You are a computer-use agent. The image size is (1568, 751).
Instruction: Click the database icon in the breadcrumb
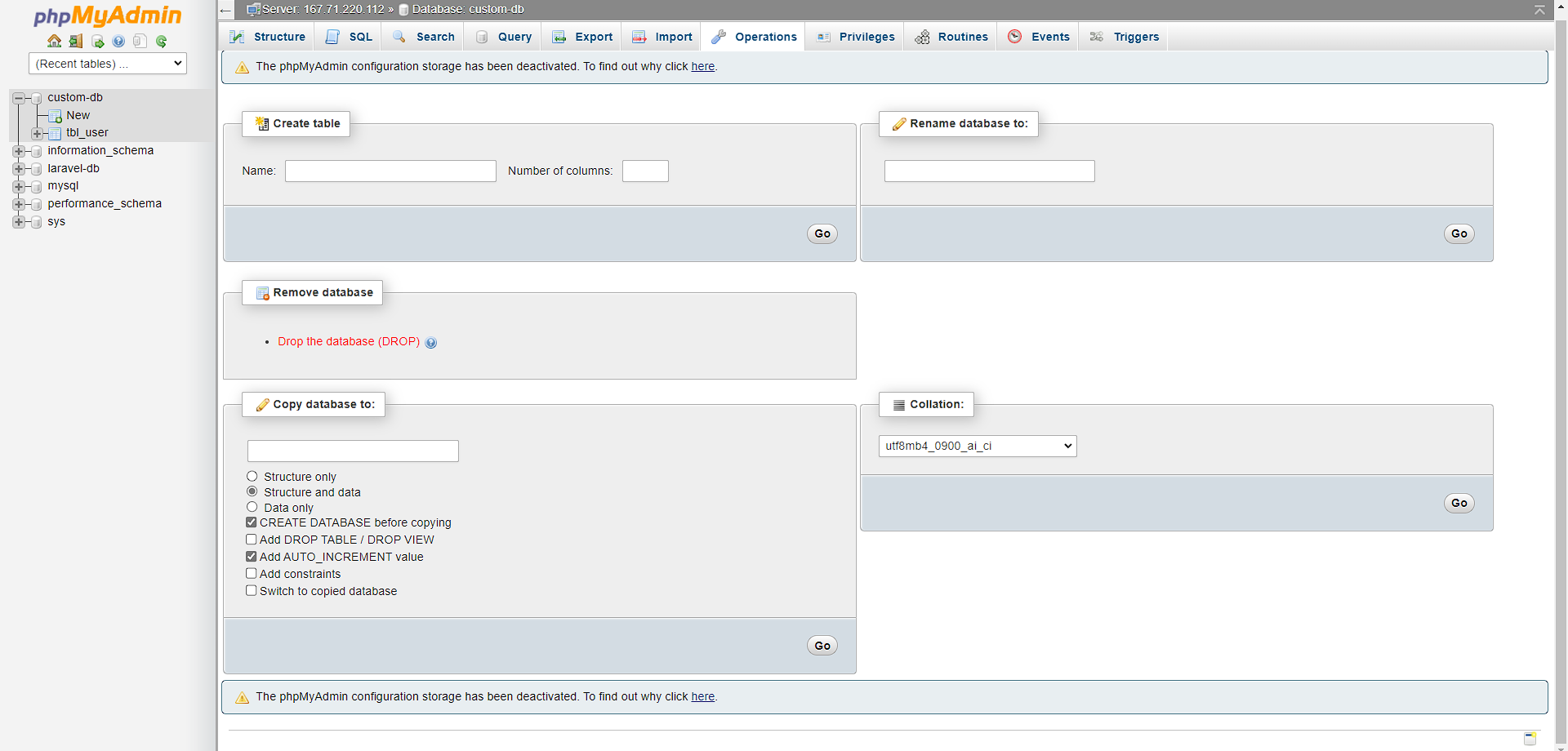pyautogui.click(x=403, y=10)
